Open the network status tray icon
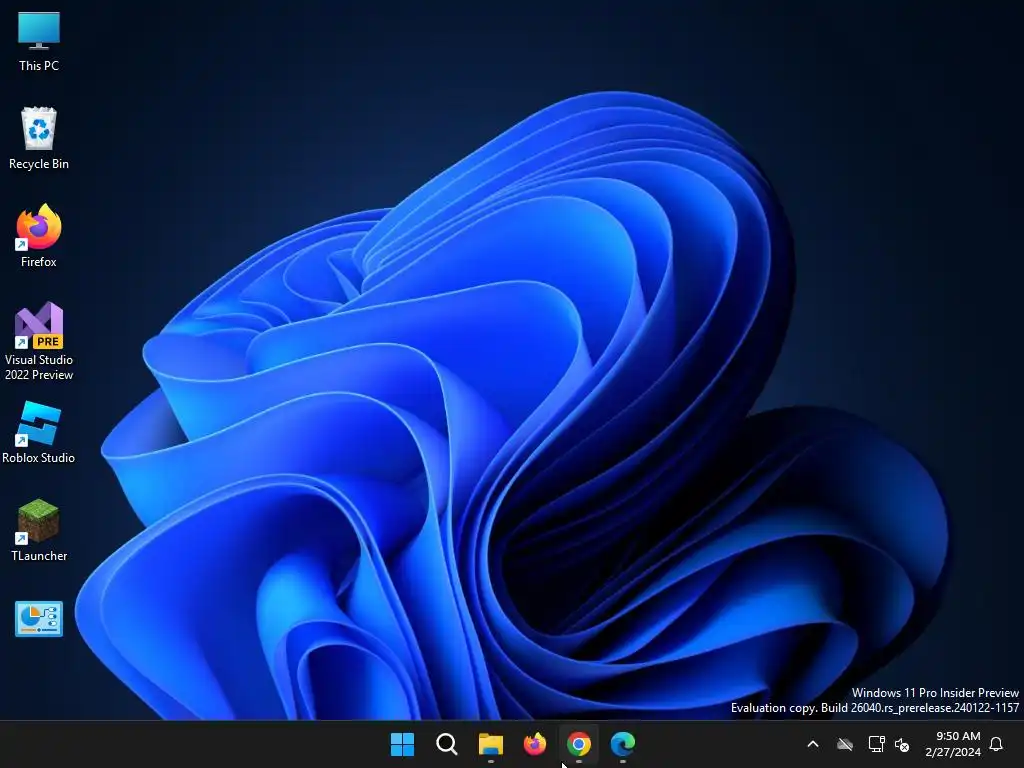The width and height of the screenshot is (1024, 768). (x=876, y=744)
